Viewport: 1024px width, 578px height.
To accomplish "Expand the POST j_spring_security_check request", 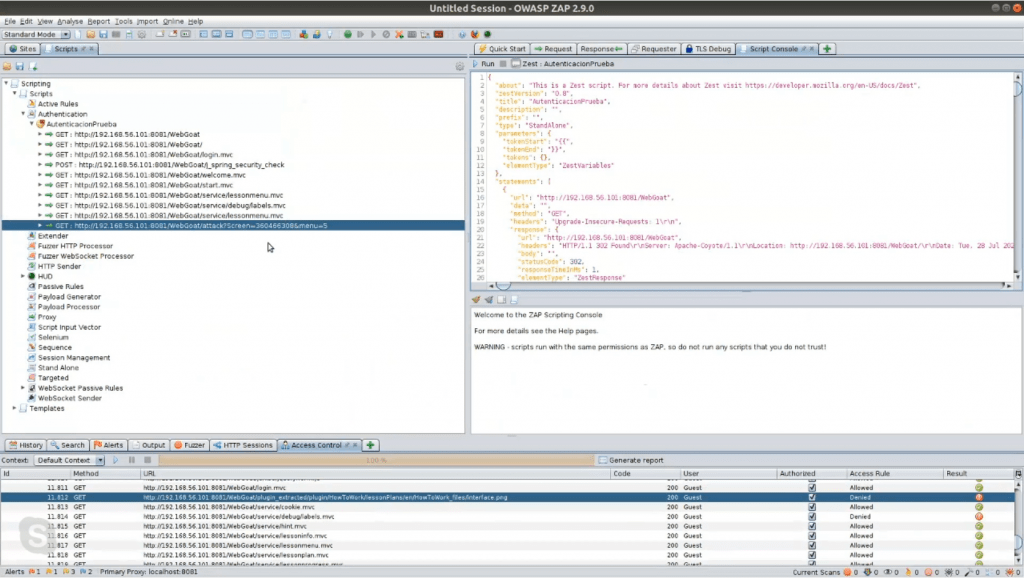I will point(40,165).
